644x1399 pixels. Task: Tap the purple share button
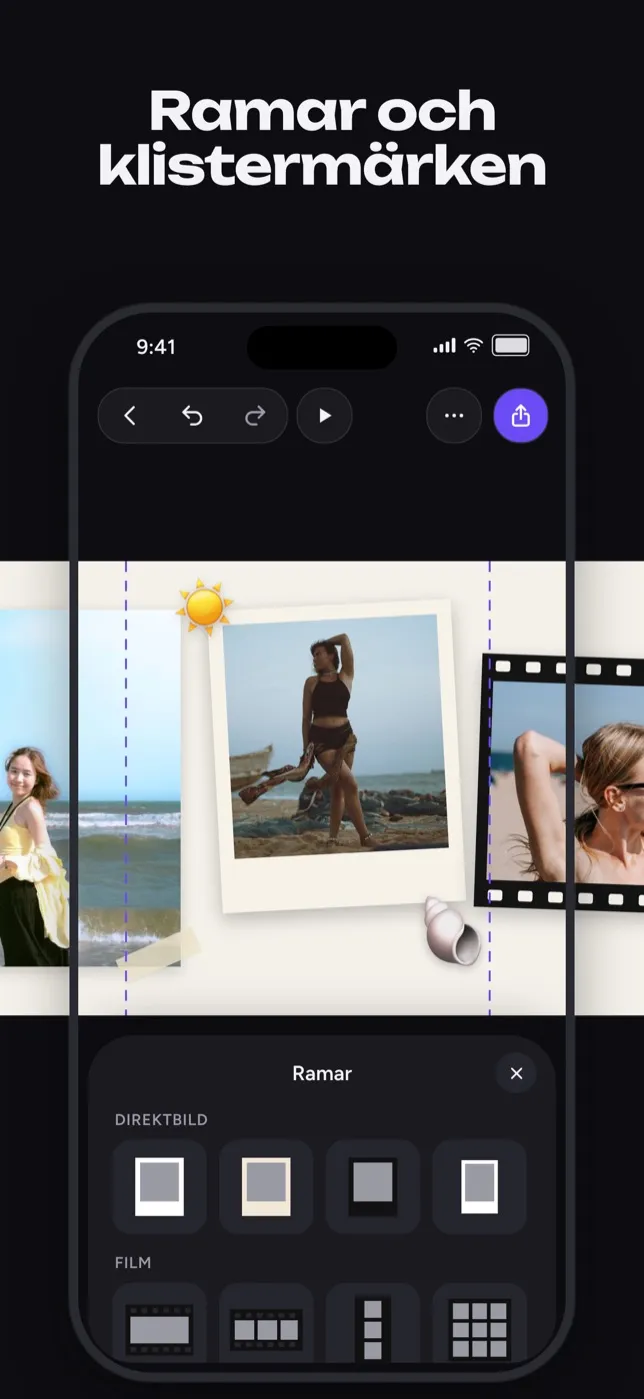pyautogui.click(x=521, y=416)
